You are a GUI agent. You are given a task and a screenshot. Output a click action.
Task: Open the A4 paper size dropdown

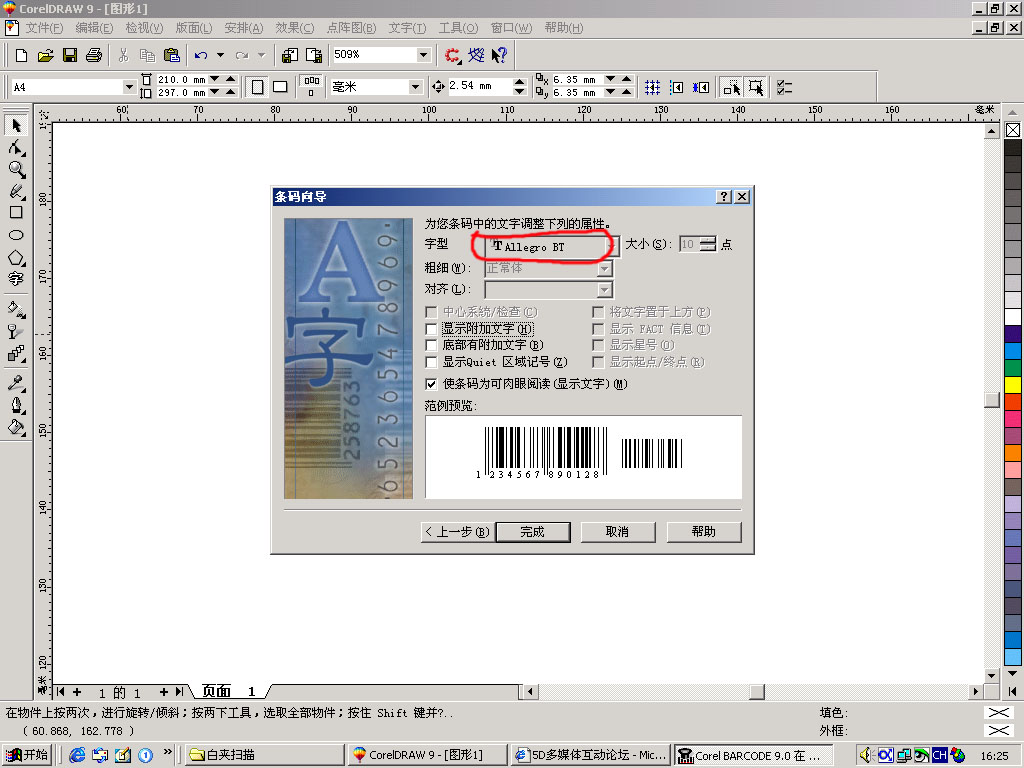pyautogui.click(x=129, y=87)
